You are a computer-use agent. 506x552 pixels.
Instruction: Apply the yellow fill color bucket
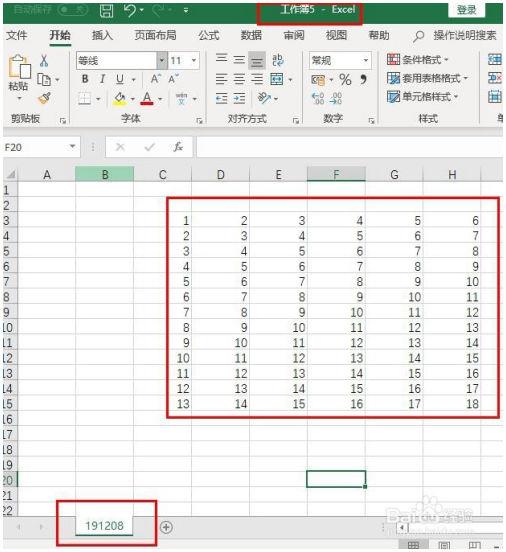120,99
